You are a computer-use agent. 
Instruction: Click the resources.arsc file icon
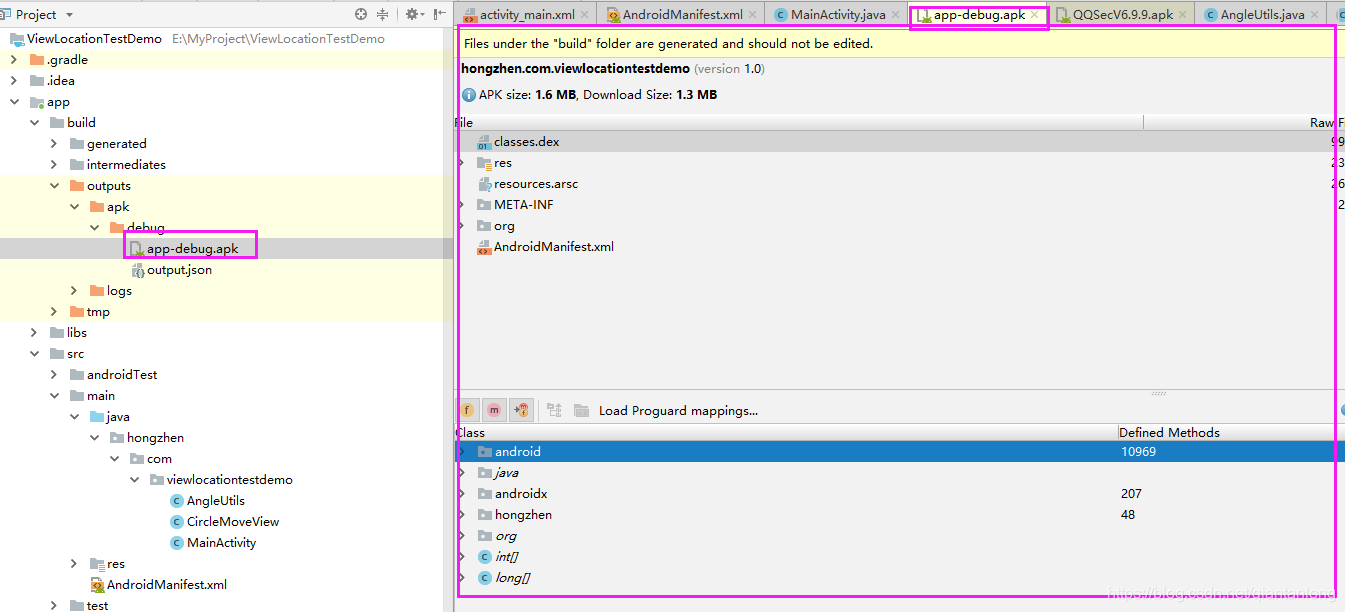click(484, 184)
